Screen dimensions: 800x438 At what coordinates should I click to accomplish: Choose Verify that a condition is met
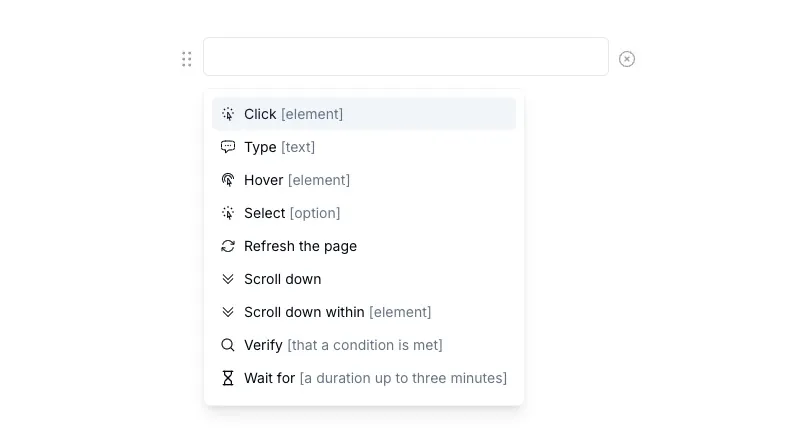click(x=343, y=345)
